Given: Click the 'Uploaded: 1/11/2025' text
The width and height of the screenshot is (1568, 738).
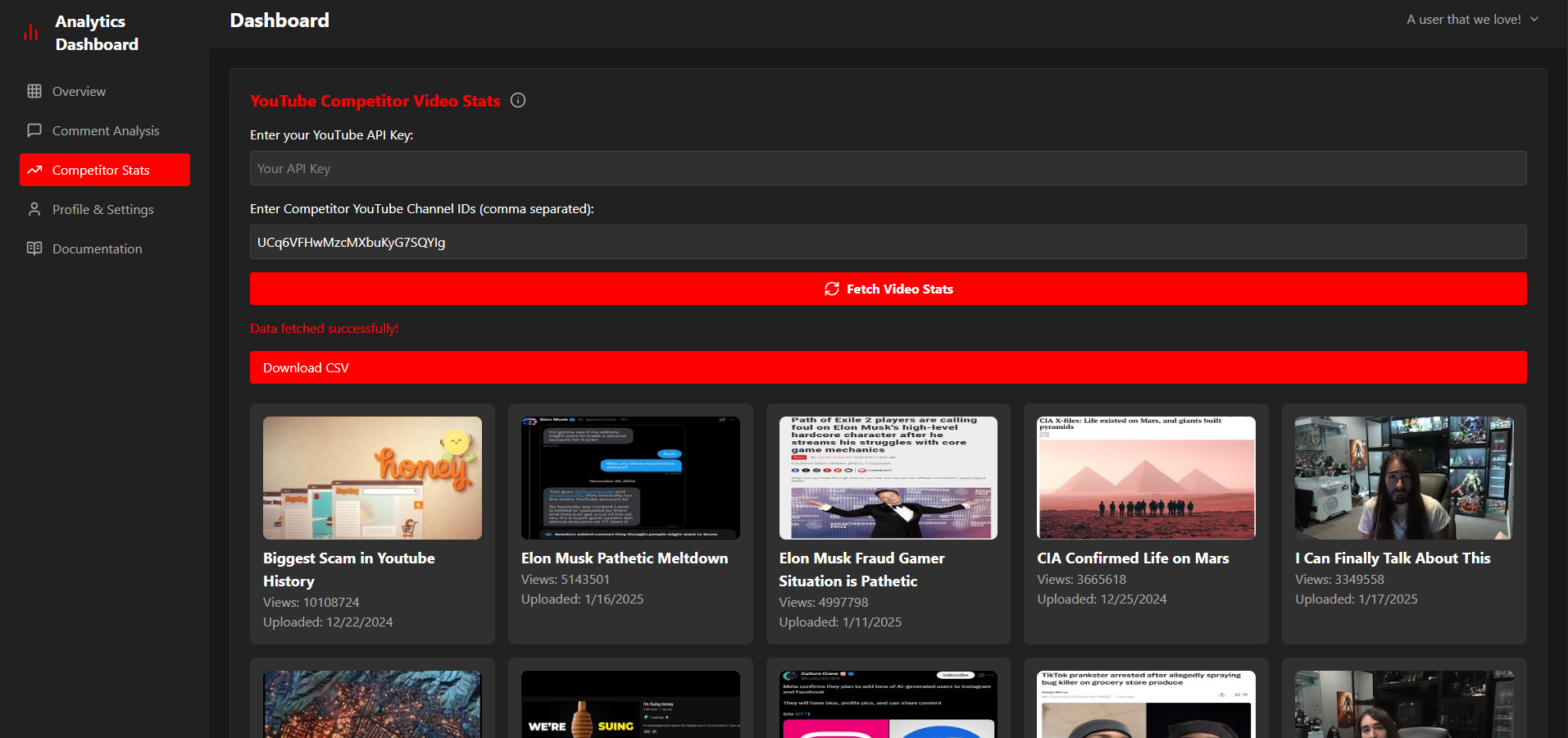Looking at the screenshot, I should click(841, 622).
